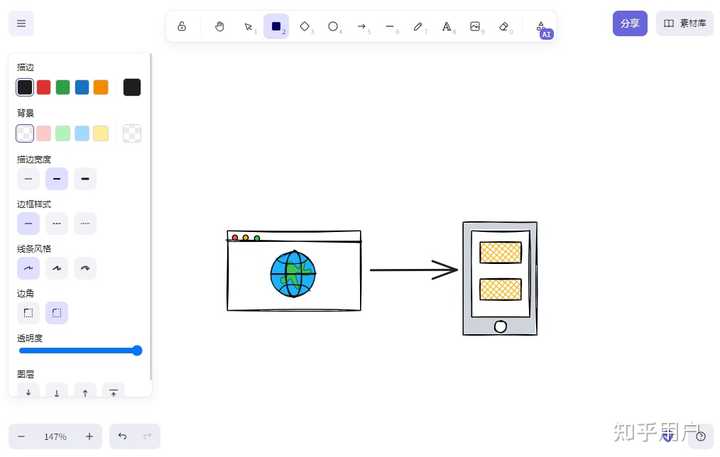Image resolution: width=720 pixels, height=457 pixels.
Task: Open the 素材库 library panel
Action: point(685,23)
